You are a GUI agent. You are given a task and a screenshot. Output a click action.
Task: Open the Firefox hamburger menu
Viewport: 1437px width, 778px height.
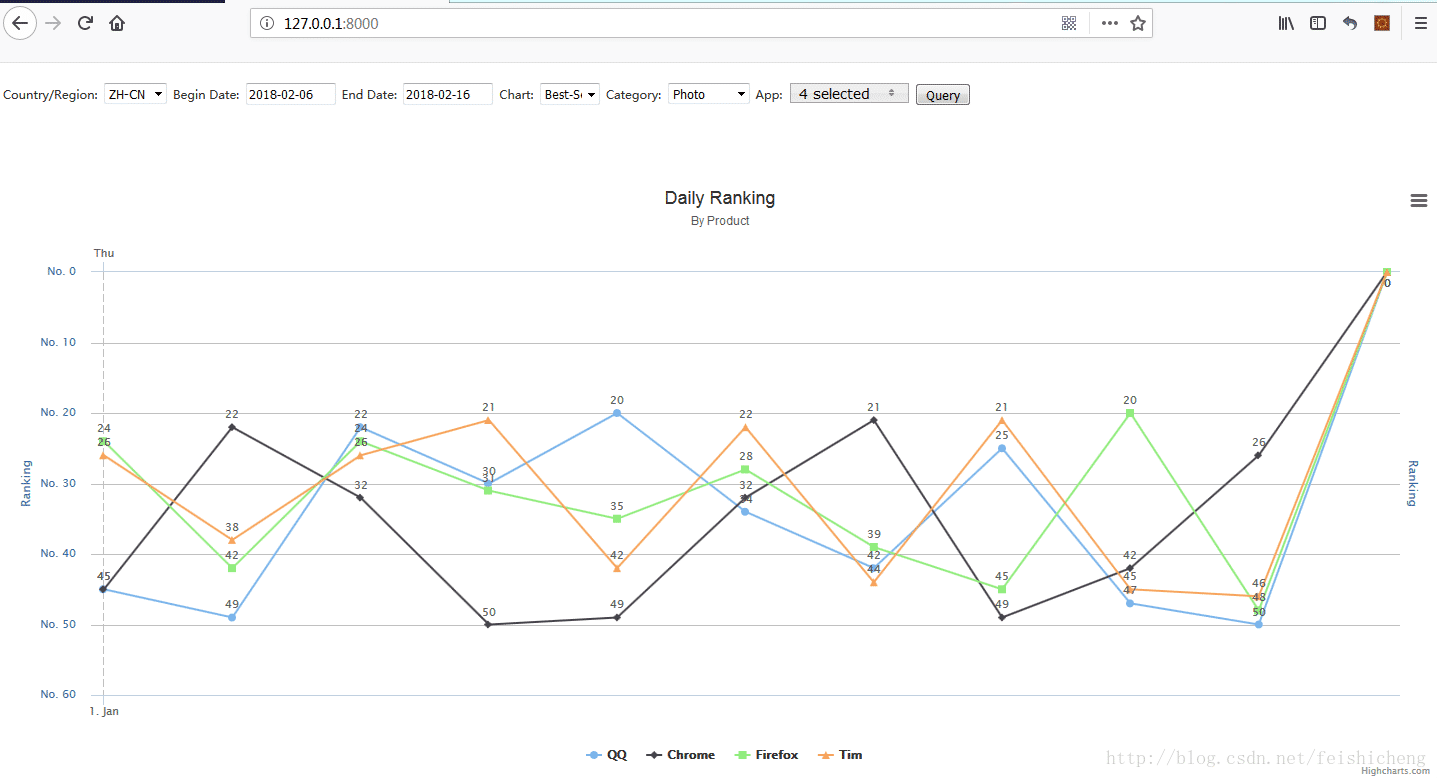coord(1420,23)
